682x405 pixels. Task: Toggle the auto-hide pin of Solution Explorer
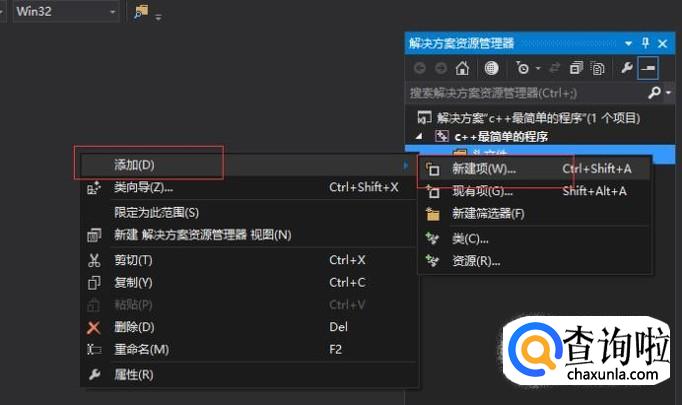645,43
